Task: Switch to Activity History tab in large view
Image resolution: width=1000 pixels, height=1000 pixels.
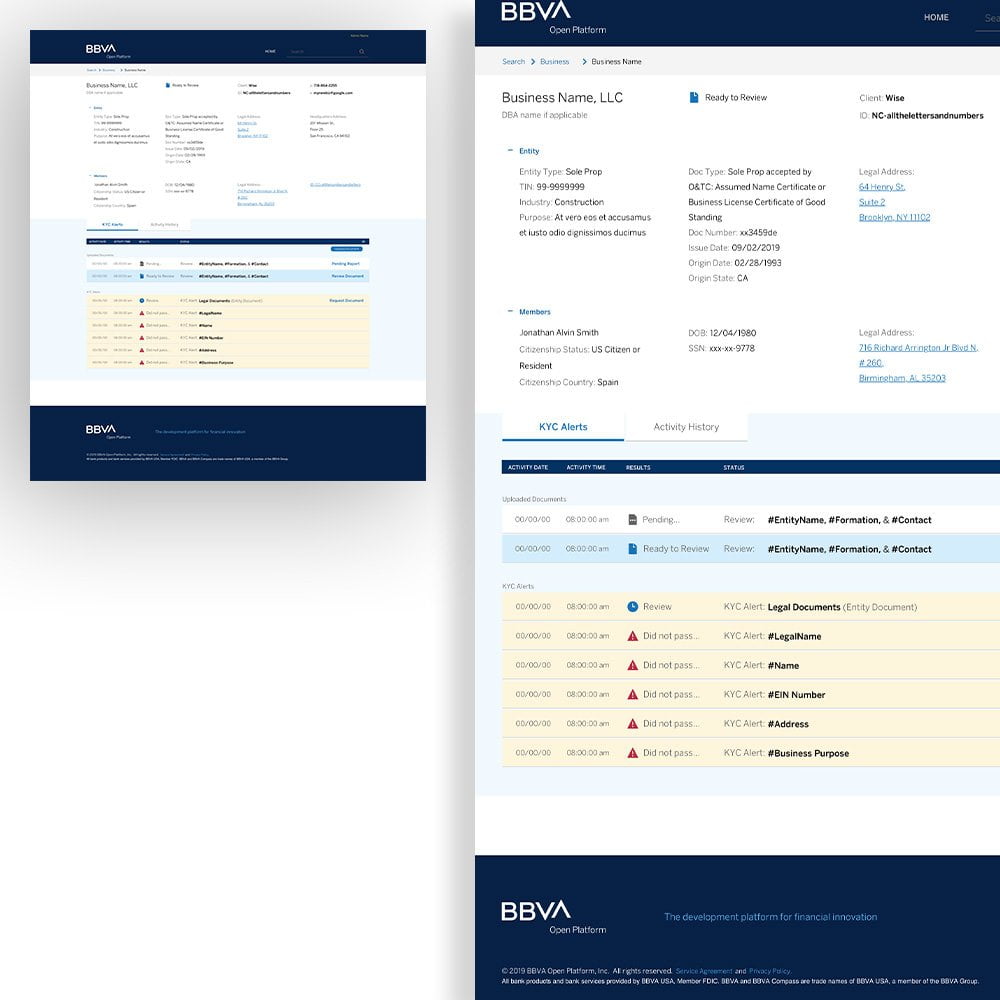Action: point(686,427)
